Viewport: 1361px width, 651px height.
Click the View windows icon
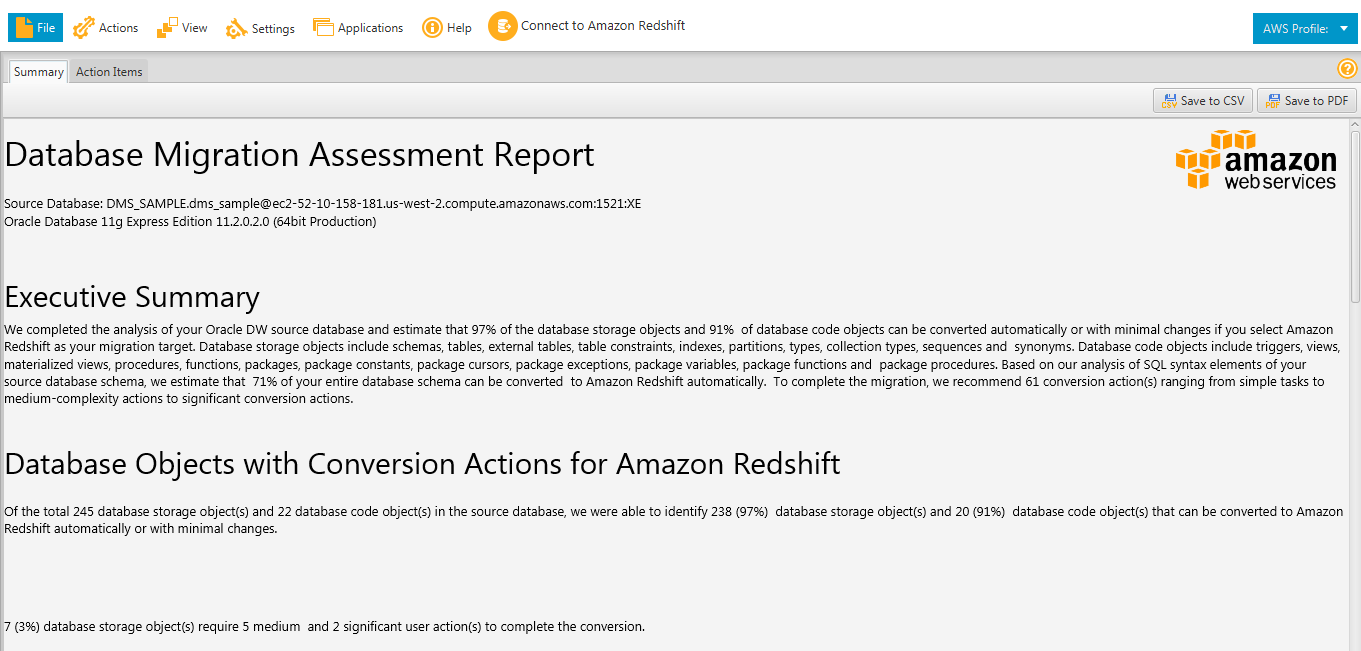[167, 28]
